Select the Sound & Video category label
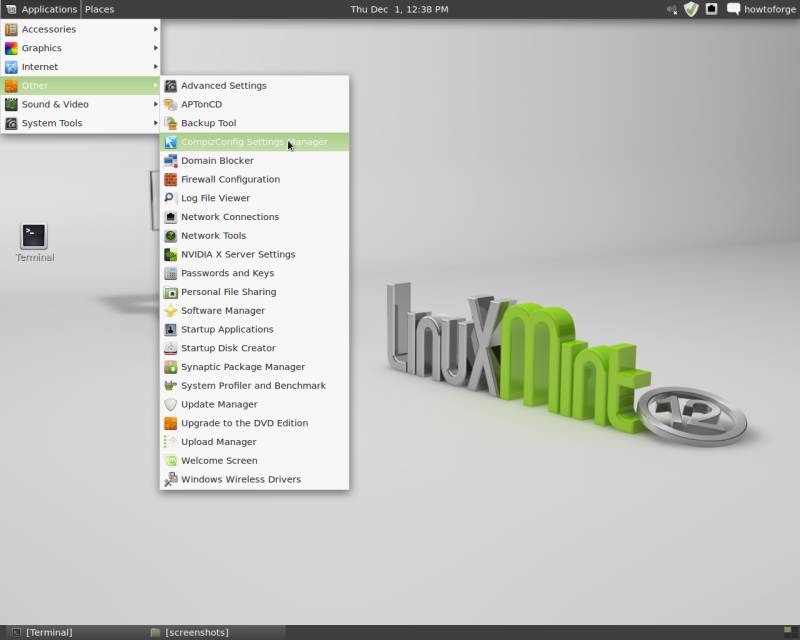 coord(55,105)
